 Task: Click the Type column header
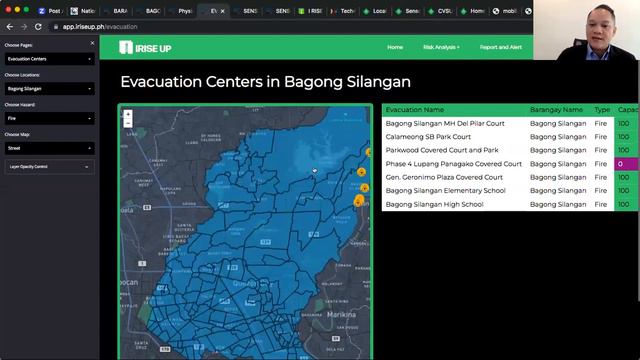tap(602, 110)
